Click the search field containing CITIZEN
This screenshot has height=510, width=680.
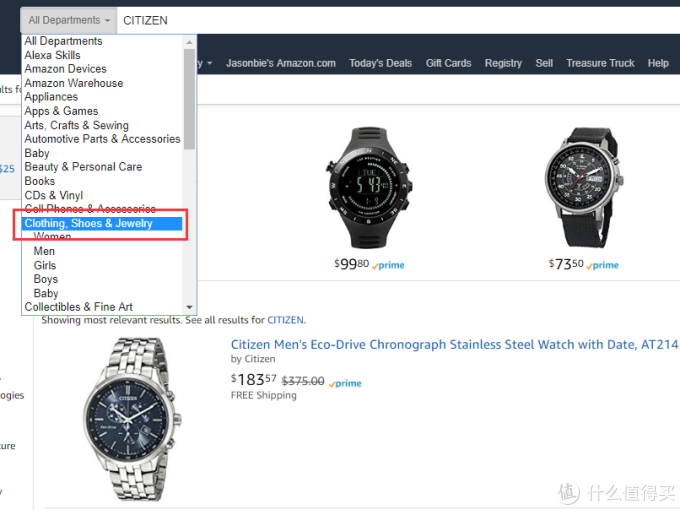pos(398,20)
